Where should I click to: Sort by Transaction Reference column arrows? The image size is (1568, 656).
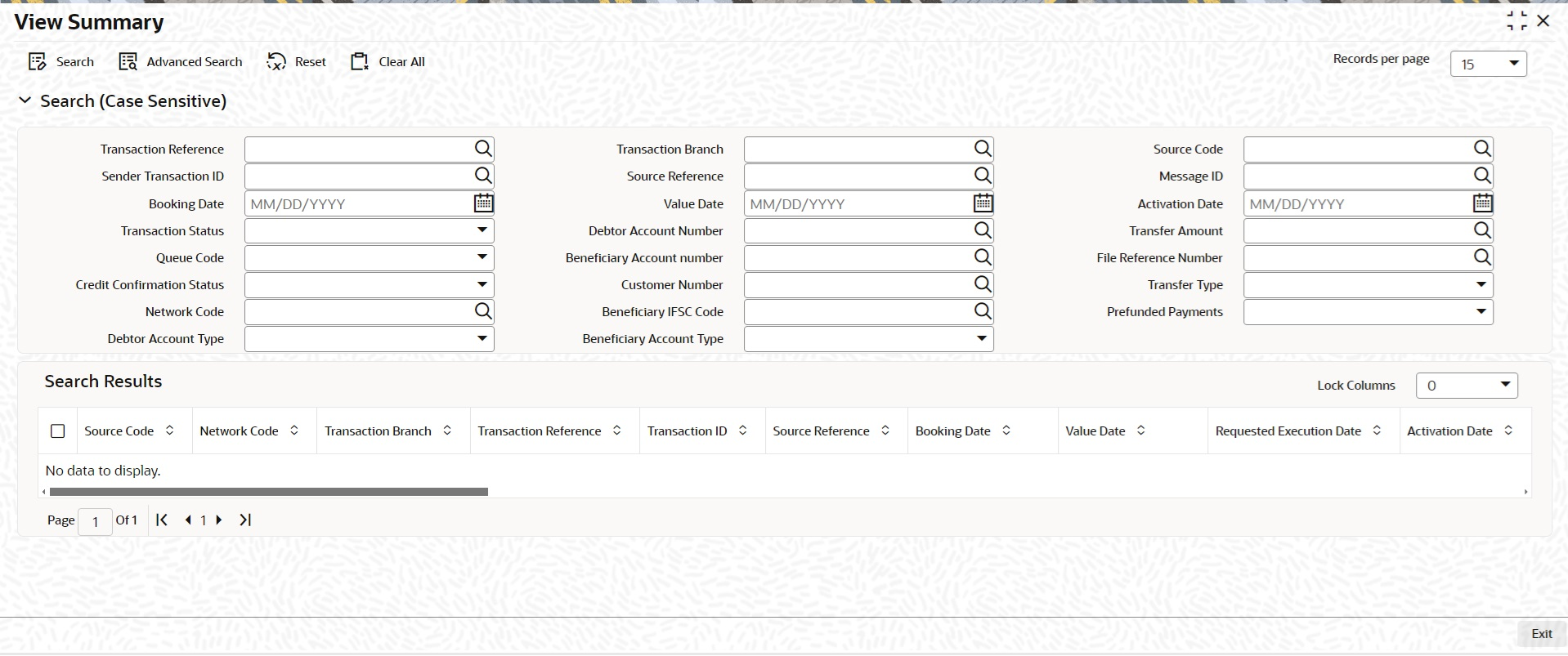617,431
